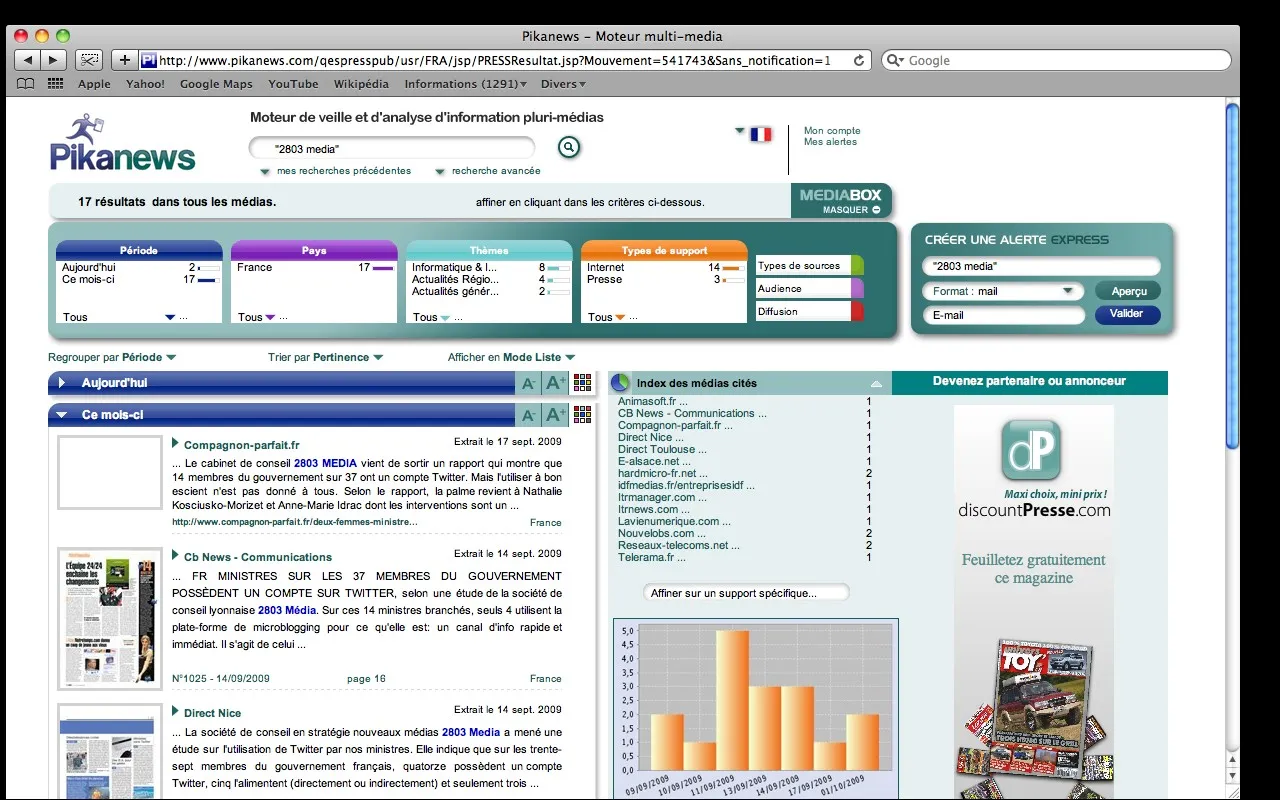The width and height of the screenshot is (1280, 800).
Task: Click the E-mail input field
Action: [1003, 315]
